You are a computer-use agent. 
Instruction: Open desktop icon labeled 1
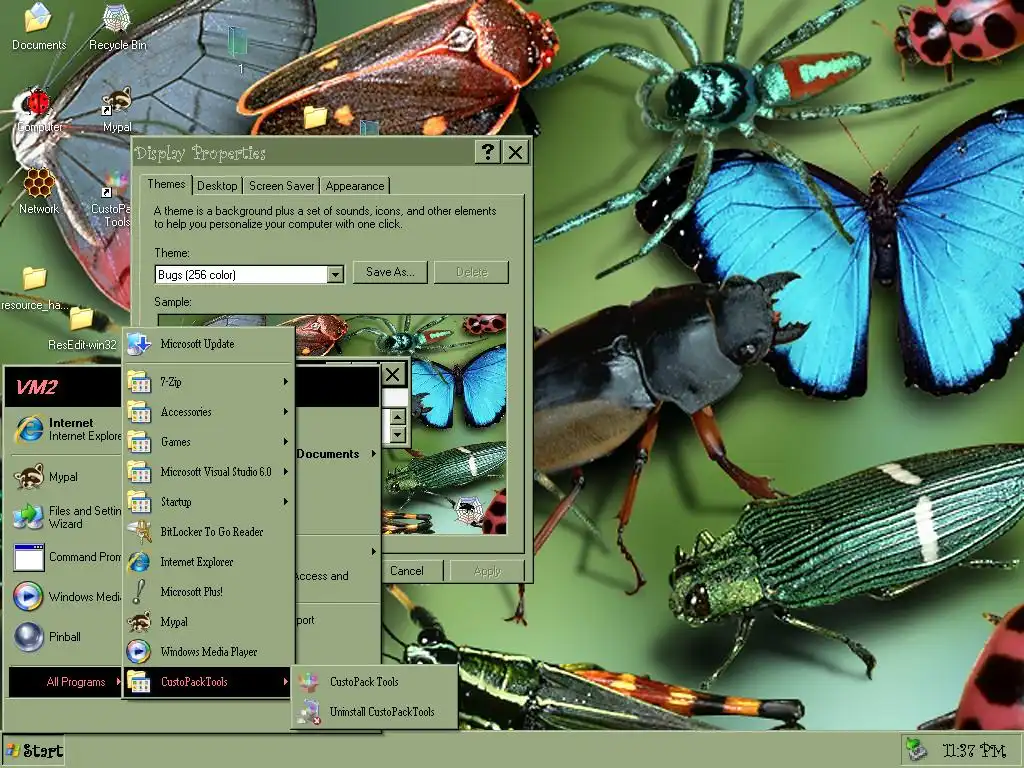pyautogui.click(x=239, y=50)
